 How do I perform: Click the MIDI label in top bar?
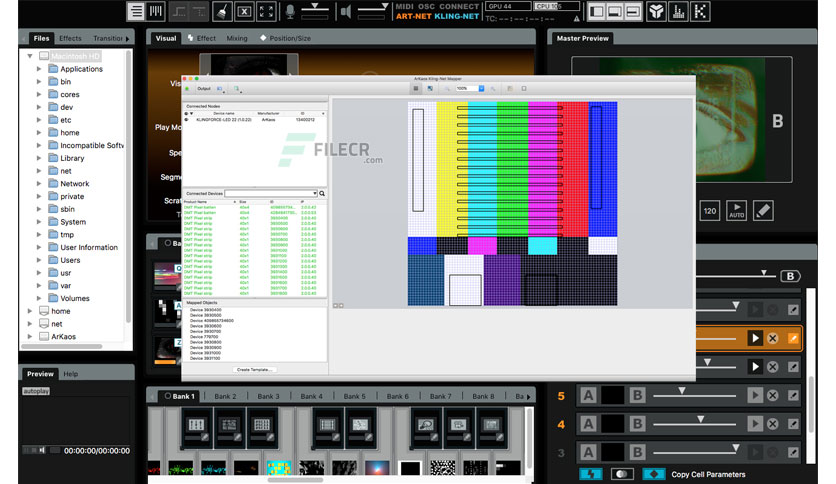[x=405, y=6]
